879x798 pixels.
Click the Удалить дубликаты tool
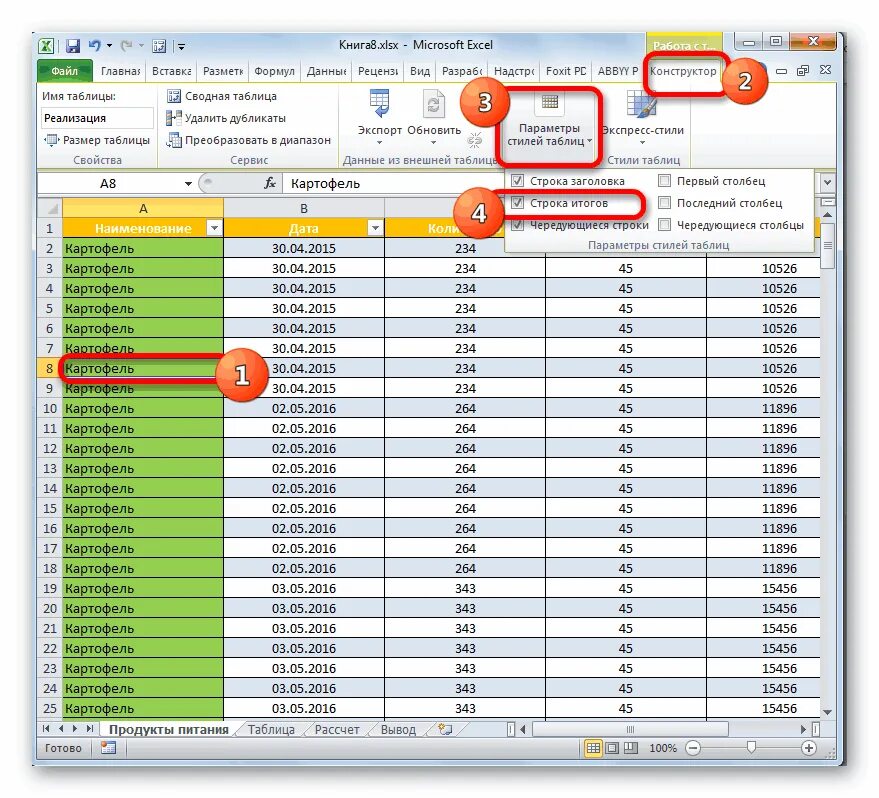tap(226, 118)
